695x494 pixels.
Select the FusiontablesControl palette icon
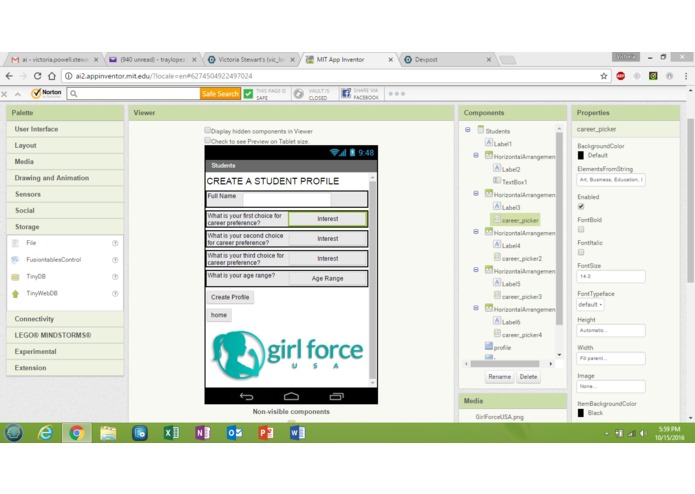coord(15,260)
